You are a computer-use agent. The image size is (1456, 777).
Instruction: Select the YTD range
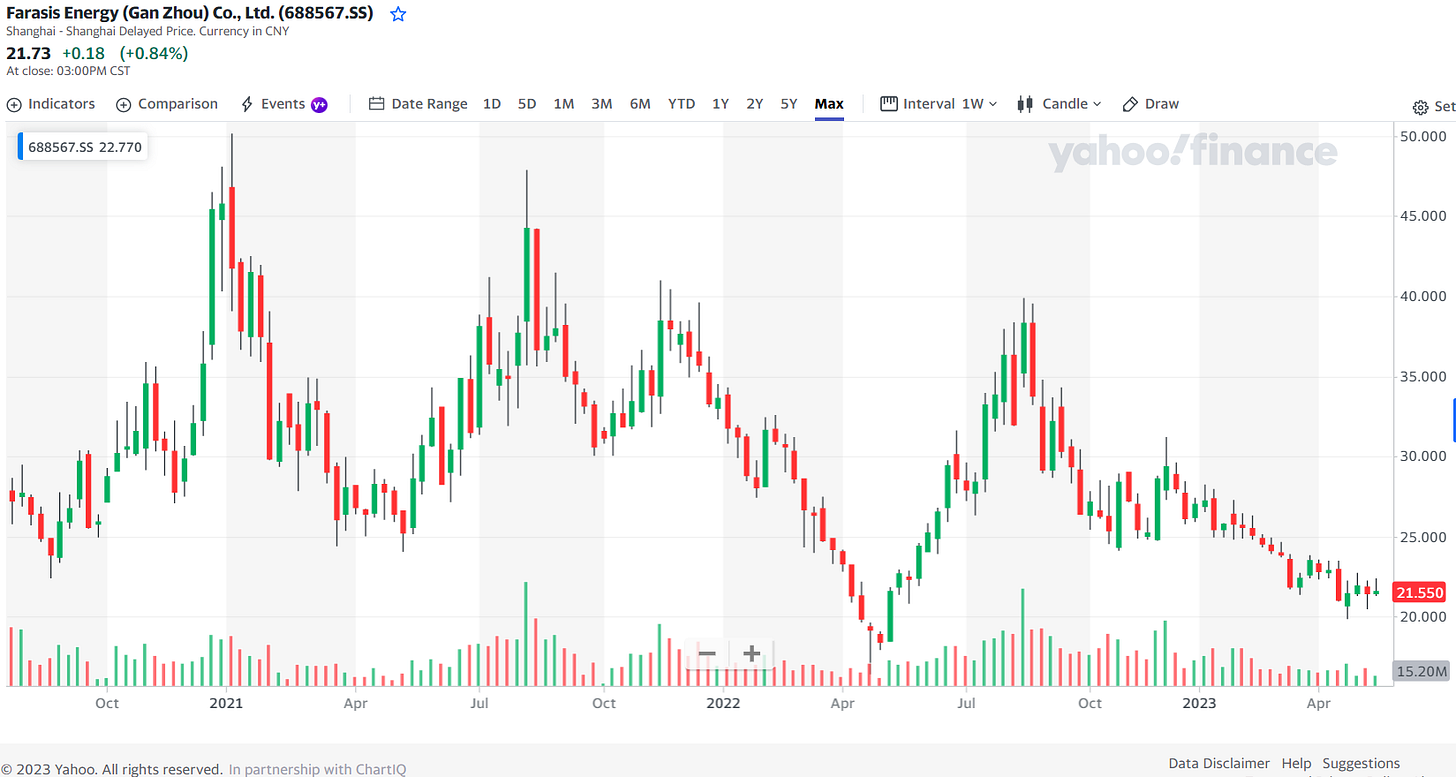pos(681,104)
